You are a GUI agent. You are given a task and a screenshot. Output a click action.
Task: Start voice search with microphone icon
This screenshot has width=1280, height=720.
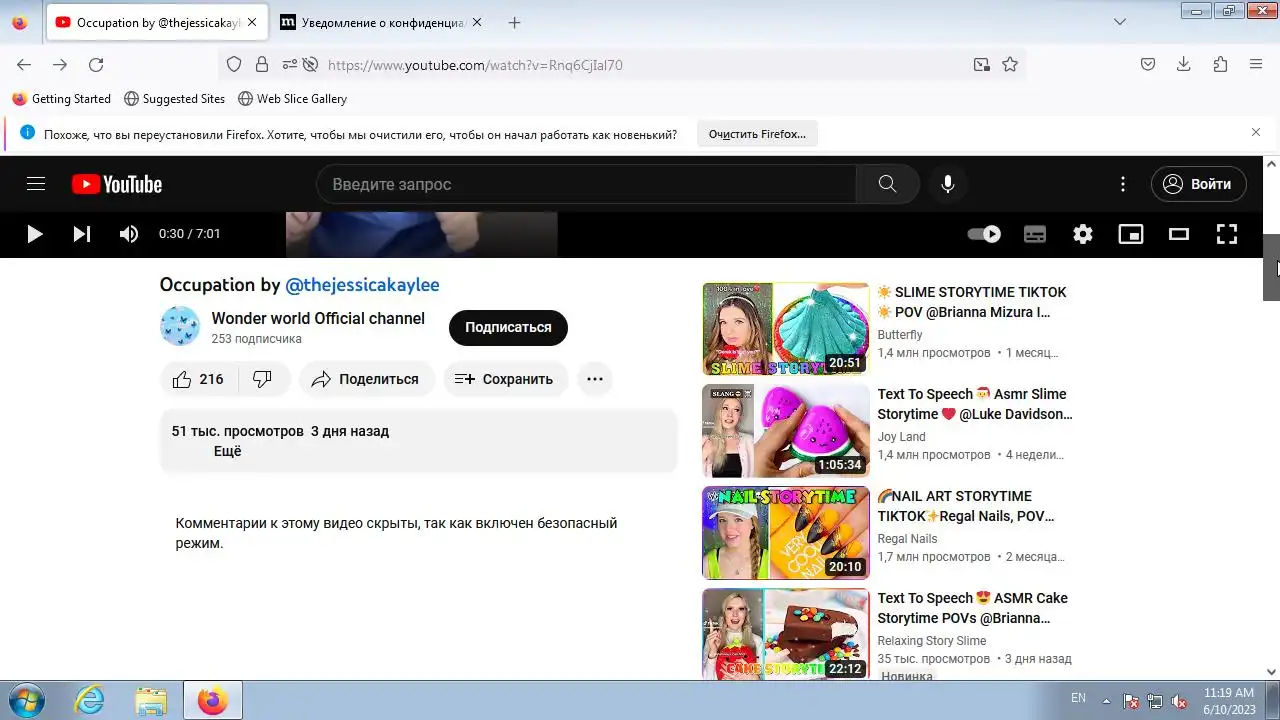pyautogui.click(x=948, y=184)
